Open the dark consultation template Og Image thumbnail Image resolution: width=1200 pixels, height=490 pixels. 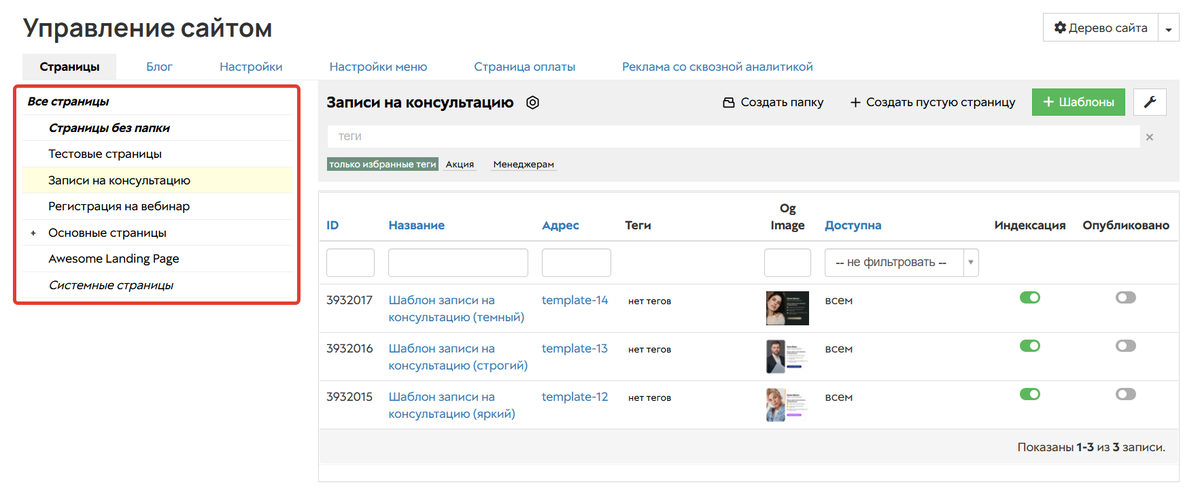click(x=786, y=308)
